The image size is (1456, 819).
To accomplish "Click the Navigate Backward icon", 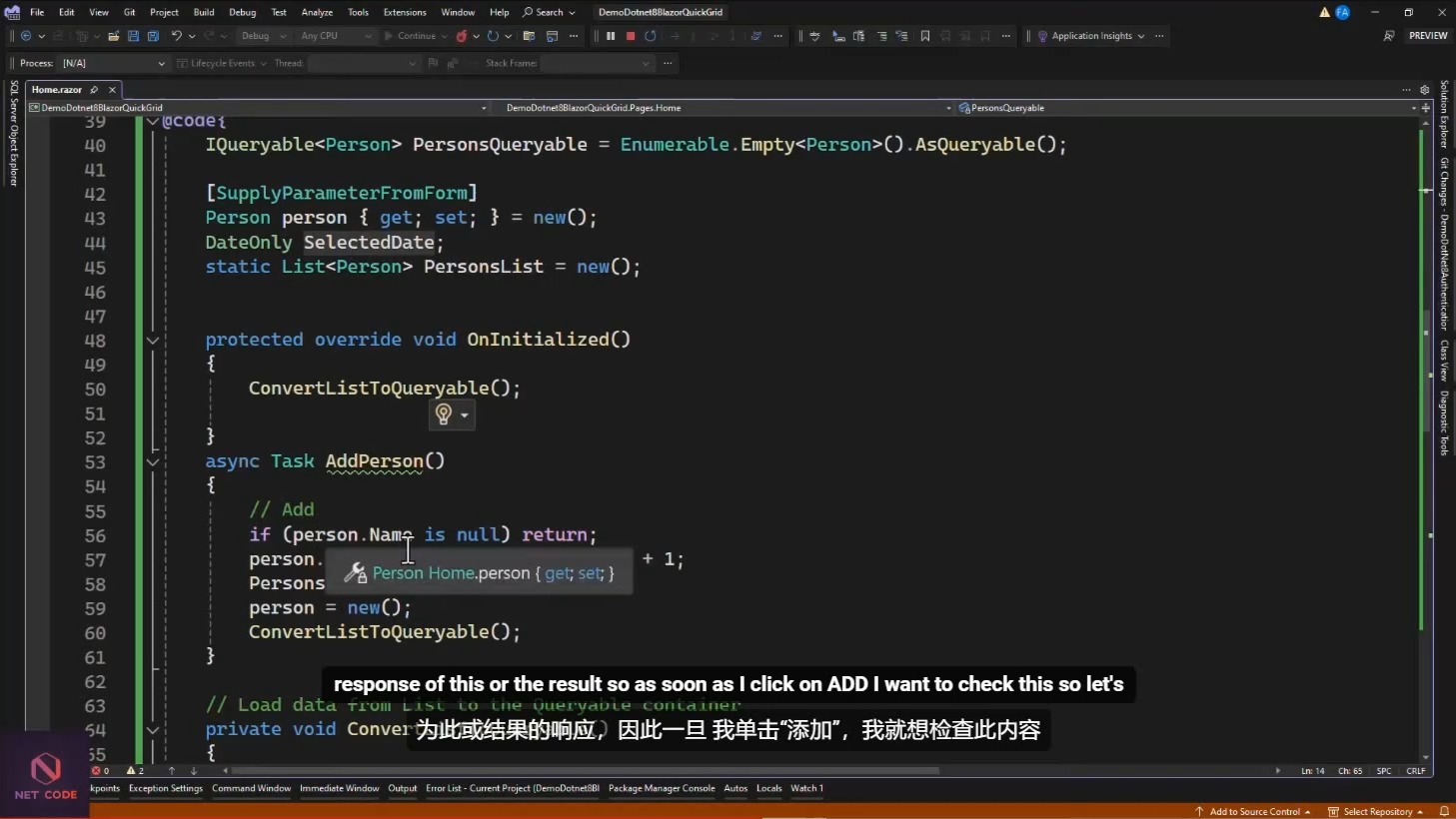I will click(x=26, y=36).
